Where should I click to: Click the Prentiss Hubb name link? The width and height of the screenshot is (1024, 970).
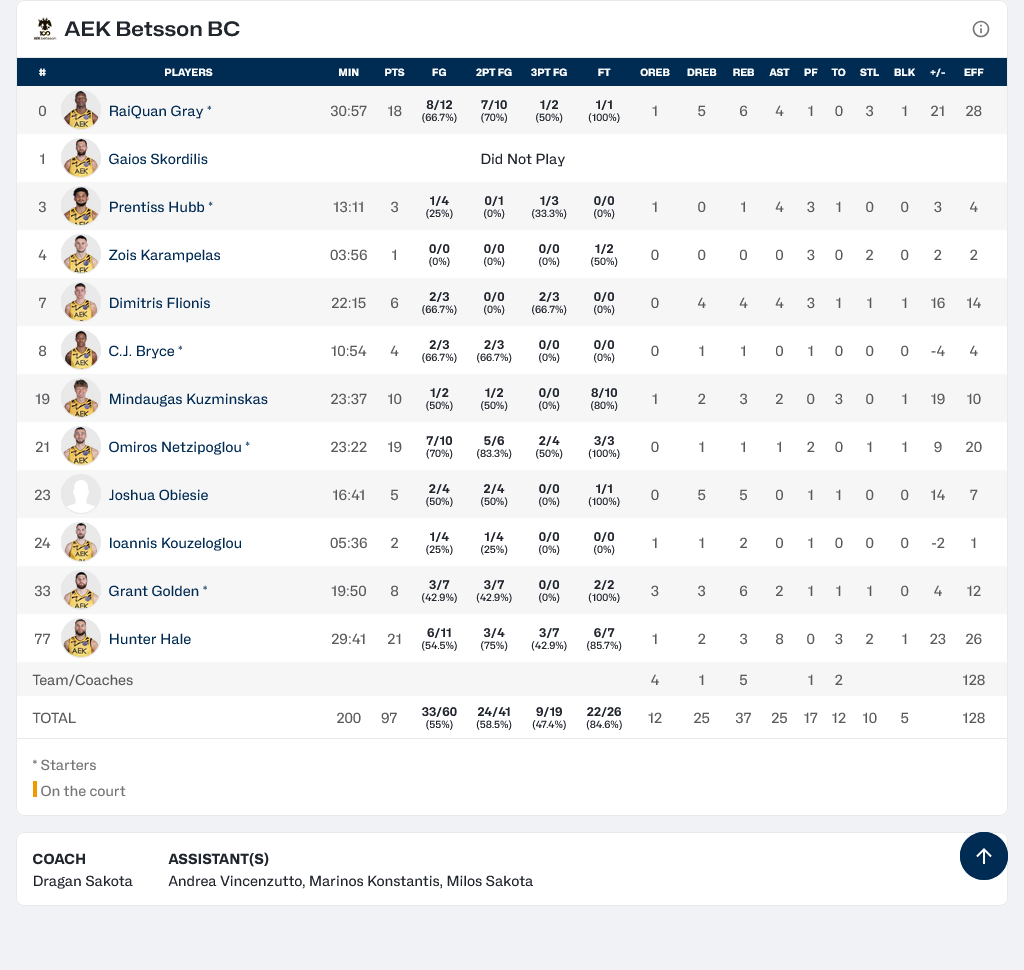click(x=156, y=207)
